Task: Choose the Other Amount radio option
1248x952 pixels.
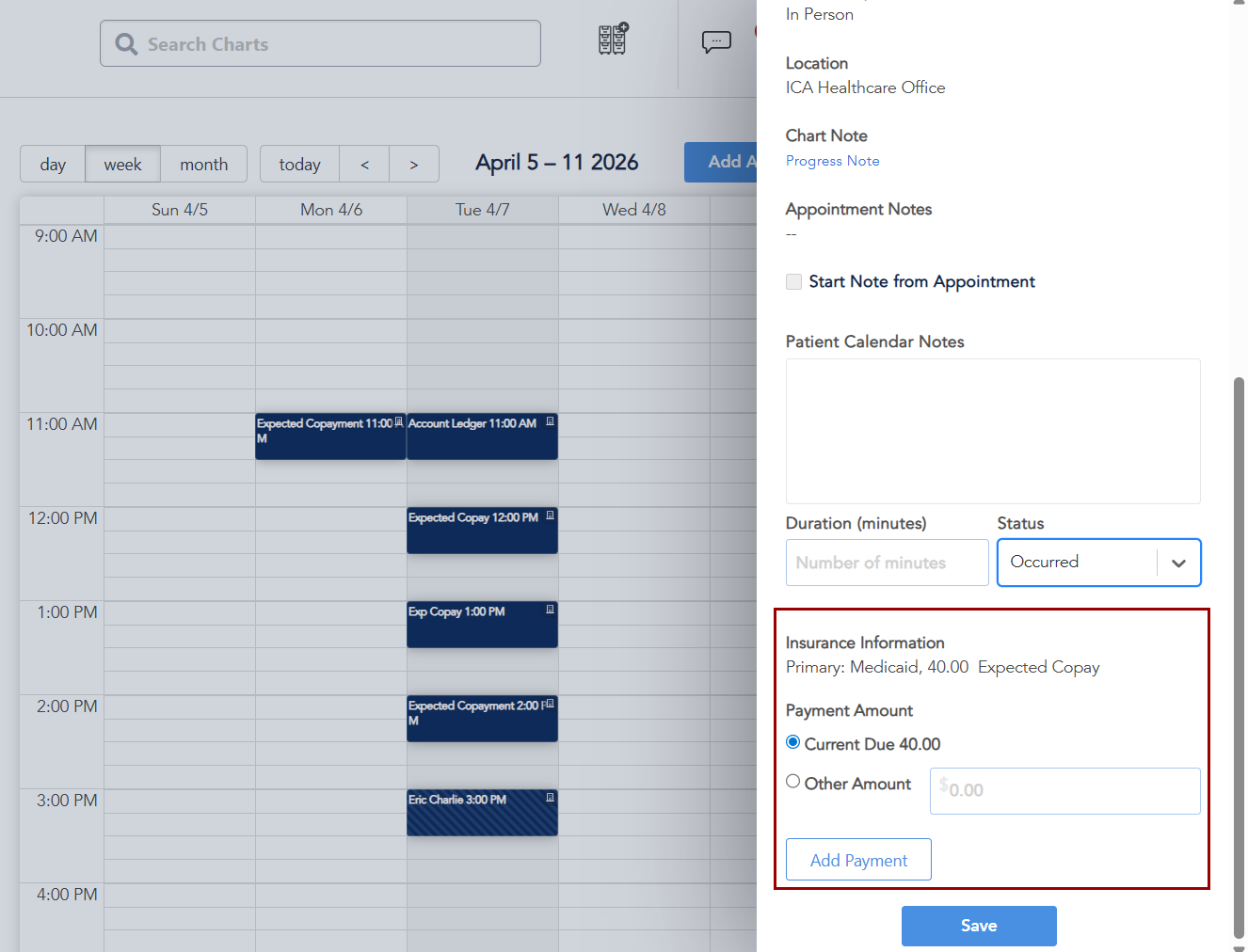Action: [793, 782]
